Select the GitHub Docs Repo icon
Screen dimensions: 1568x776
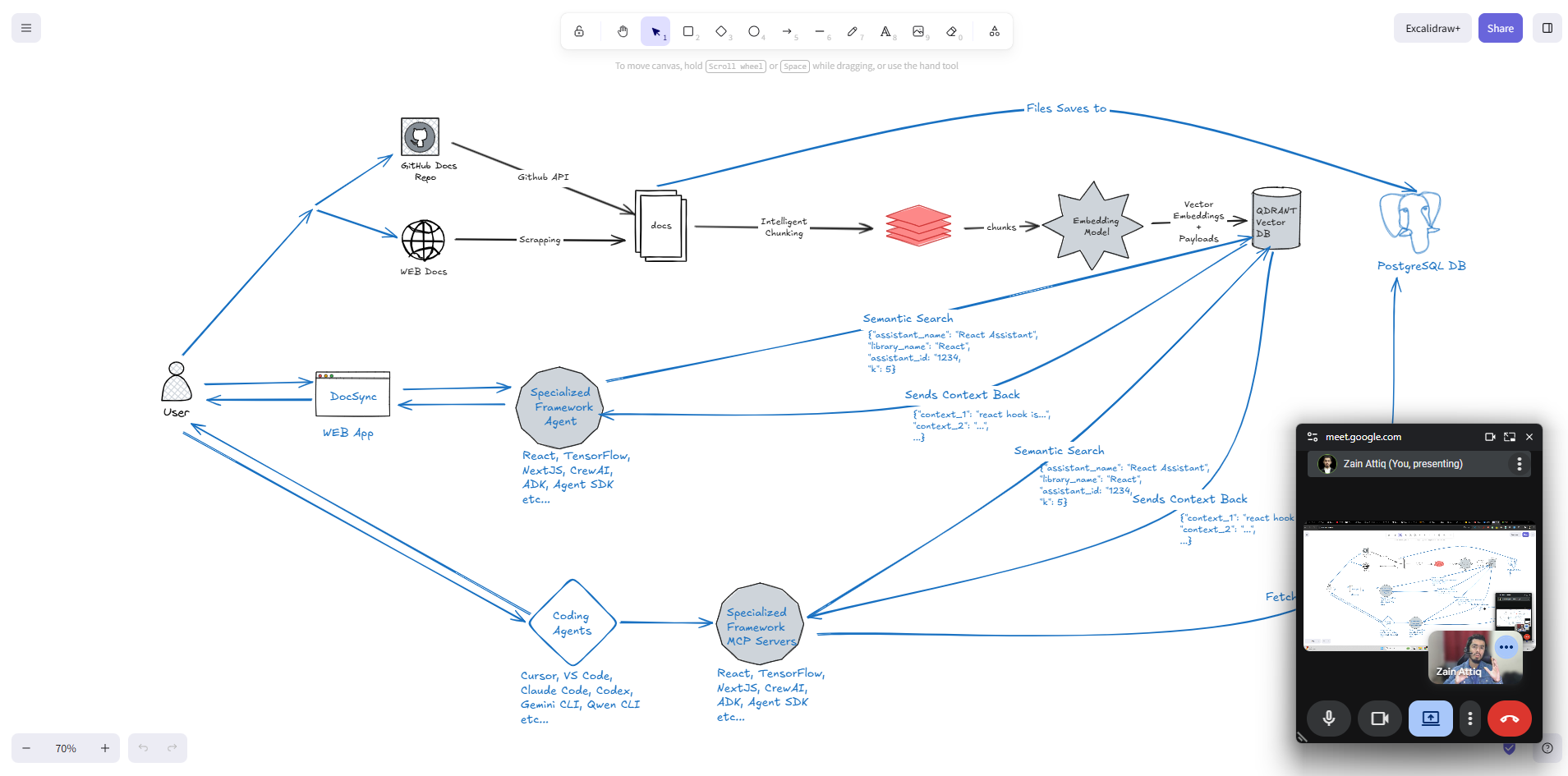pos(420,136)
